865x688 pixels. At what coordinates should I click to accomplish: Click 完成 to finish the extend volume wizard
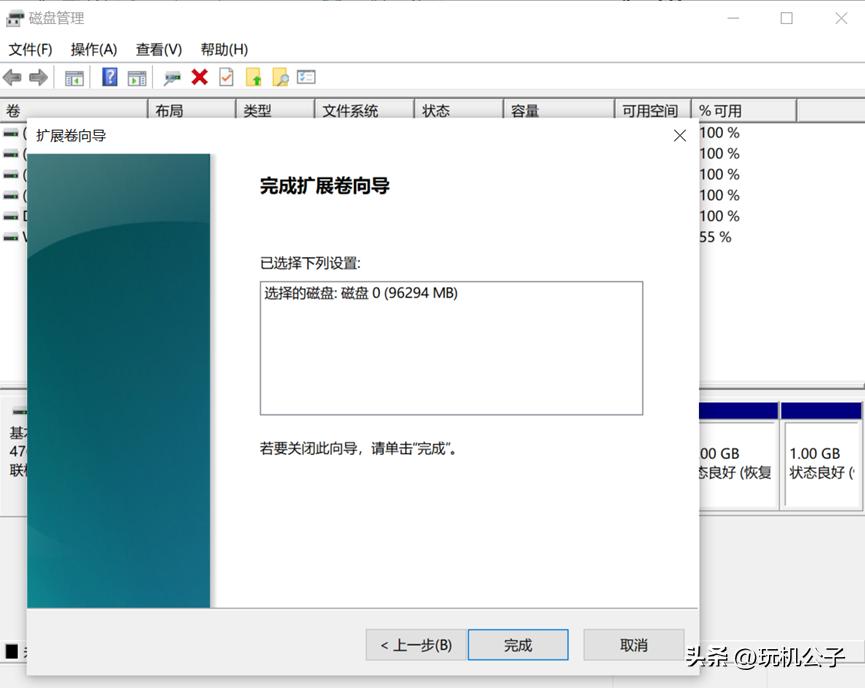click(x=517, y=645)
